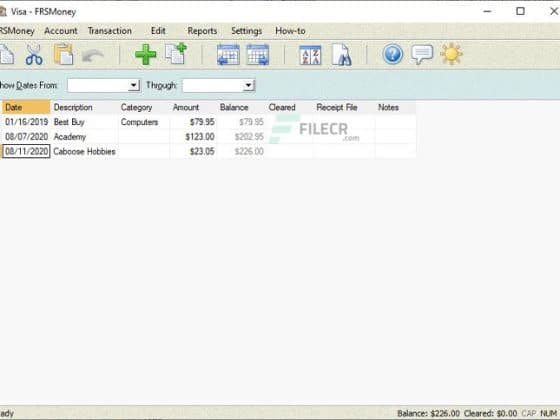Open the Find binoculars icon
This screenshot has height=420, width=560.
[x=341, y=55]
